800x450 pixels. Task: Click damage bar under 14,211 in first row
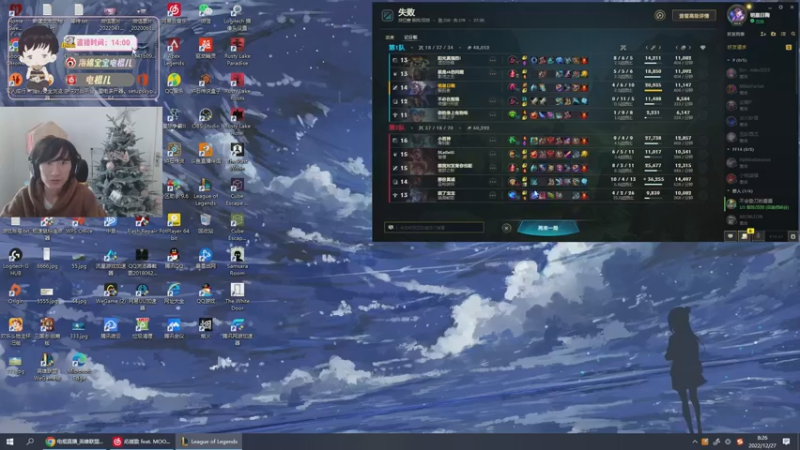tap(653, 63)
